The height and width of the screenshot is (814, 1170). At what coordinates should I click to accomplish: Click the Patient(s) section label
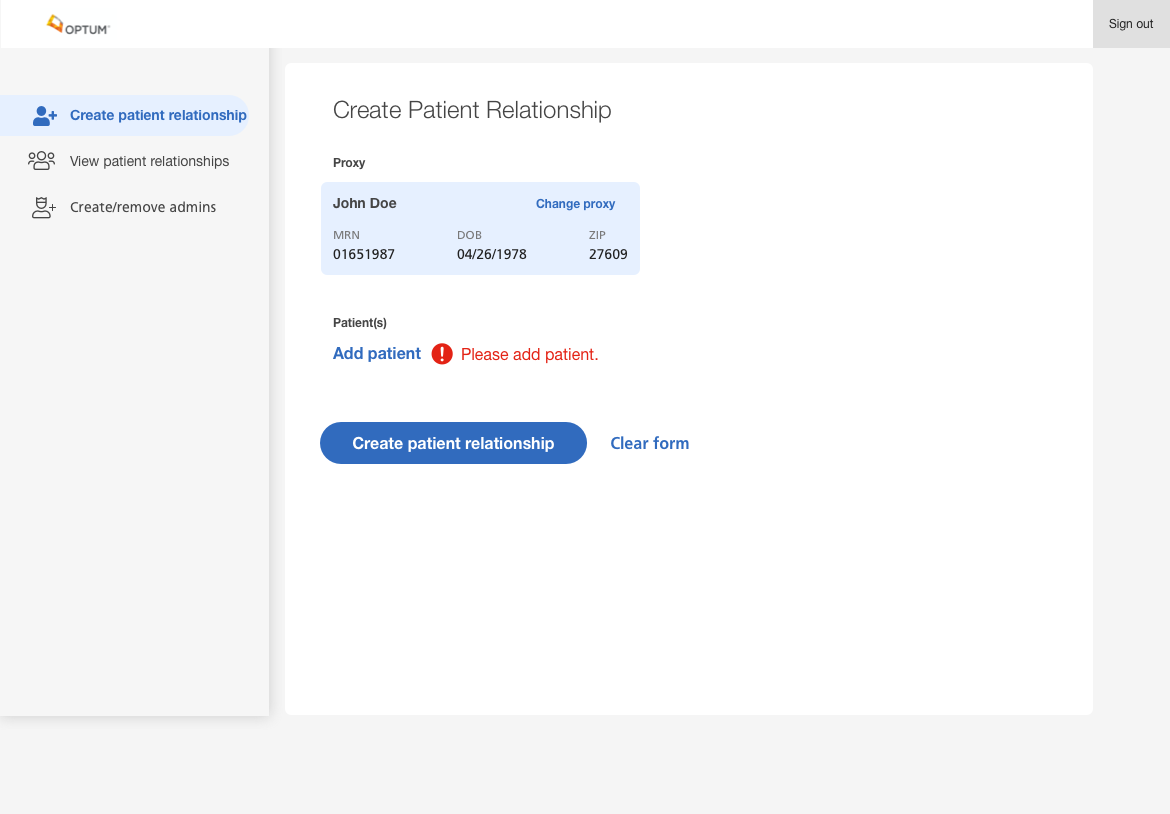360,323
